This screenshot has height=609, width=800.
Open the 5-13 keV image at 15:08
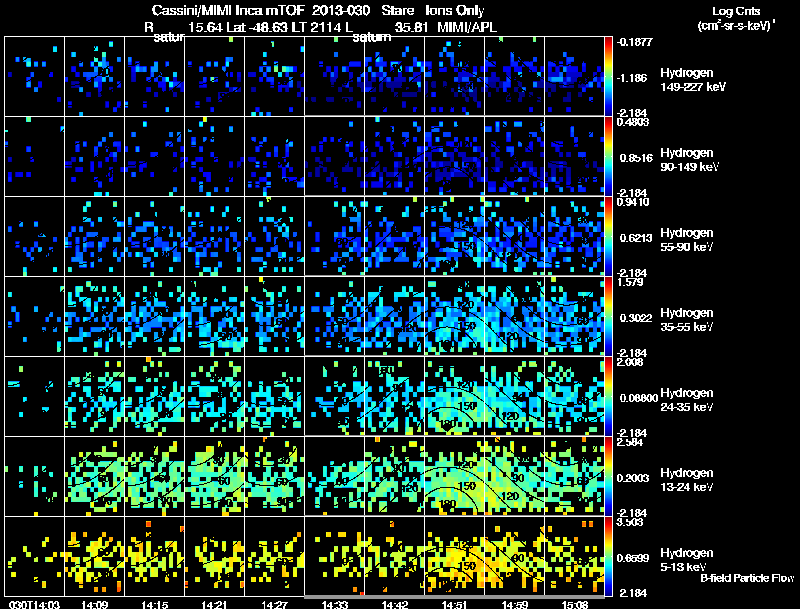[x=574, y=556]
